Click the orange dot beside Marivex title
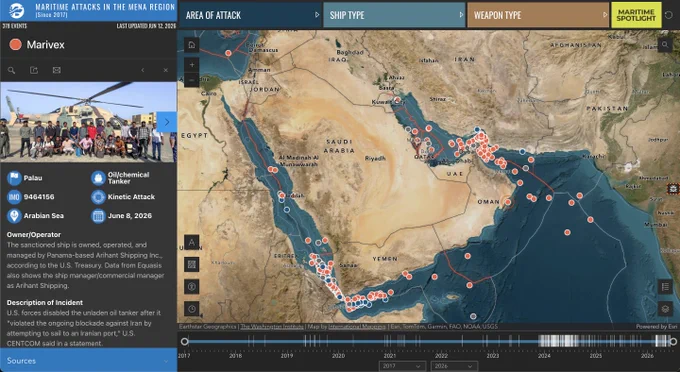The width and height of the screenshot is (680, 372). pos(16,45)
